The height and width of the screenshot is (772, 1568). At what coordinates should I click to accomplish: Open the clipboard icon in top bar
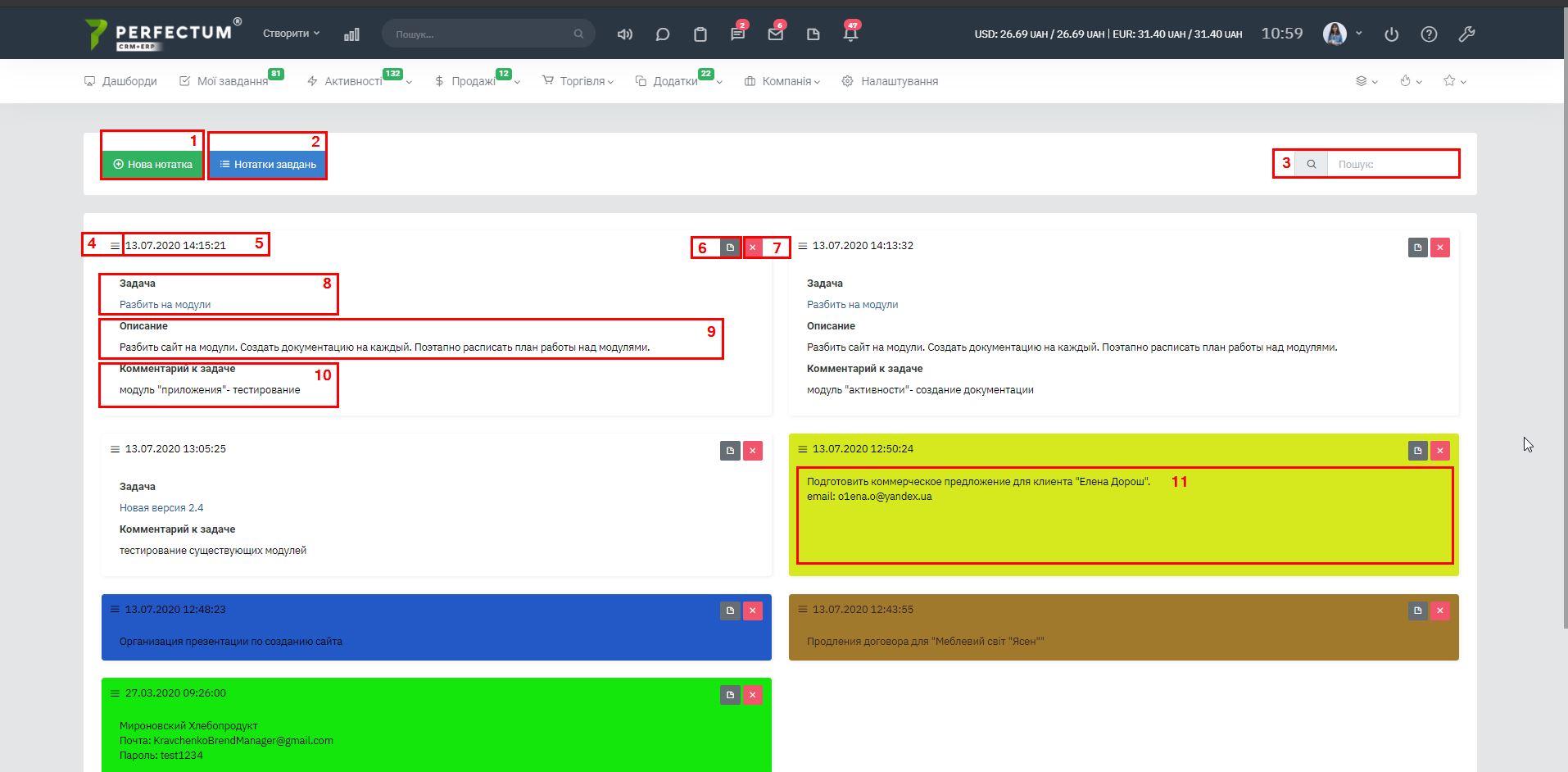(x=700, y=34)
